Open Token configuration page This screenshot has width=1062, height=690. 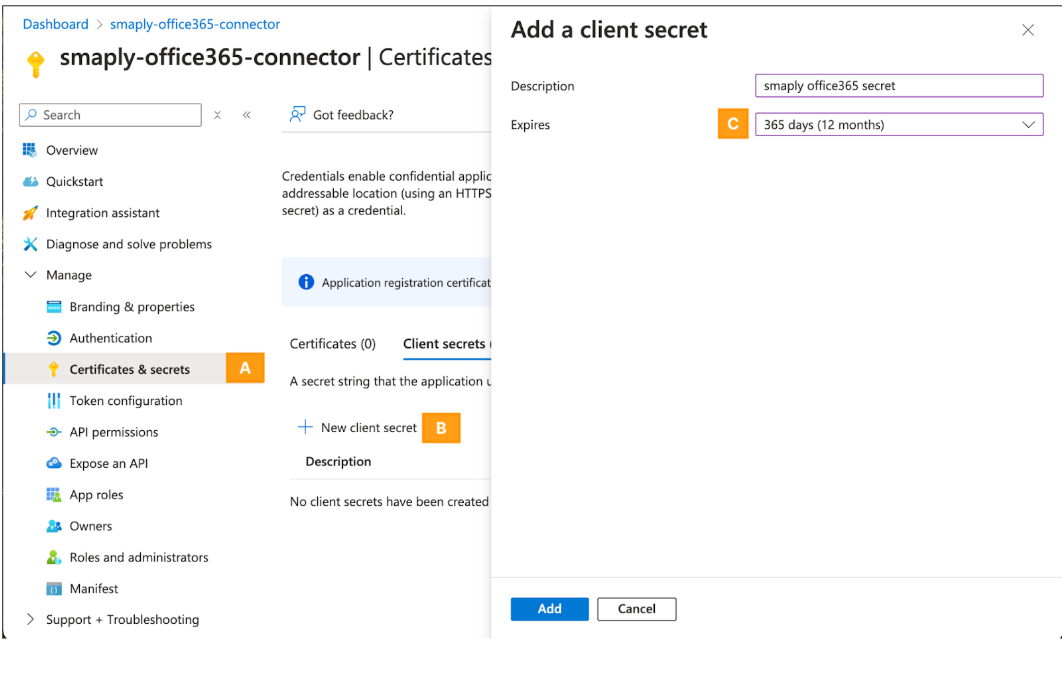126,401
